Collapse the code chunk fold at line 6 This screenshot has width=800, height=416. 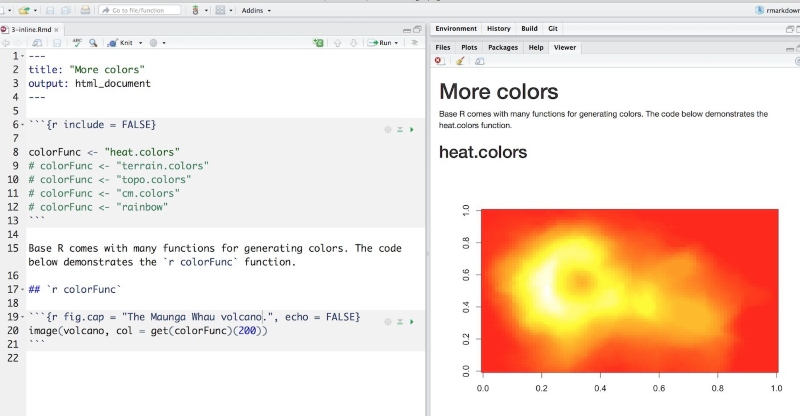[x=22, y=125]
